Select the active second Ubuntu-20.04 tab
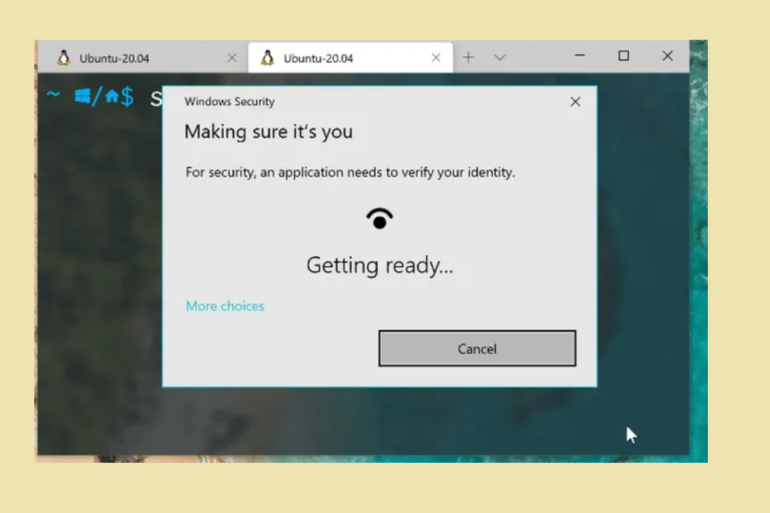This screenshot has height=513, width=770. tap(350, 58)
